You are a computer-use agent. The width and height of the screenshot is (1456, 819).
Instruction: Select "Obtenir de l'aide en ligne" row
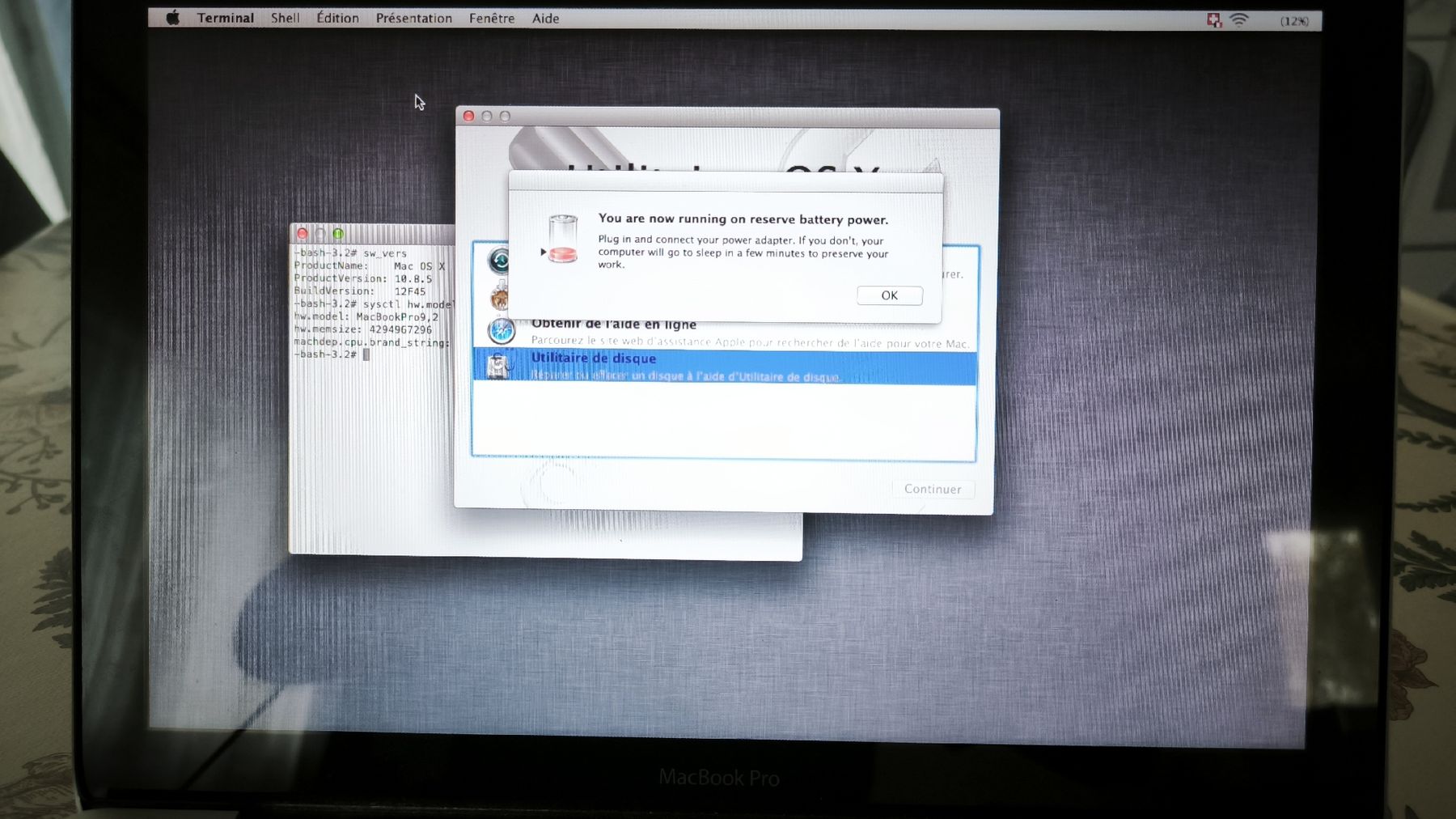pos(724,332)
